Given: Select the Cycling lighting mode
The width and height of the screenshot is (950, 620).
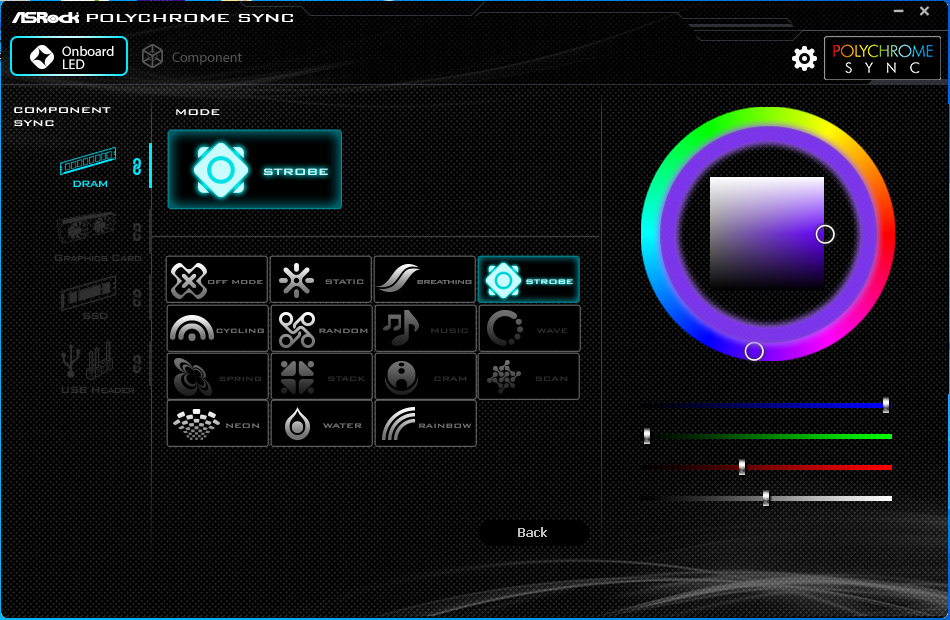Looking at the screenshot, I should pos(217,328).
